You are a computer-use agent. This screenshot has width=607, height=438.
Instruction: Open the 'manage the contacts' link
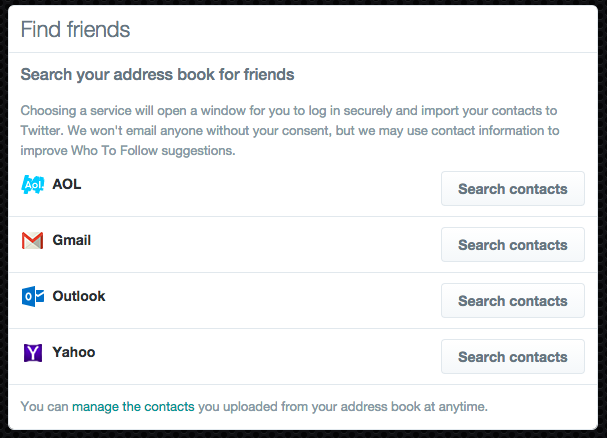tap(133, 407)
